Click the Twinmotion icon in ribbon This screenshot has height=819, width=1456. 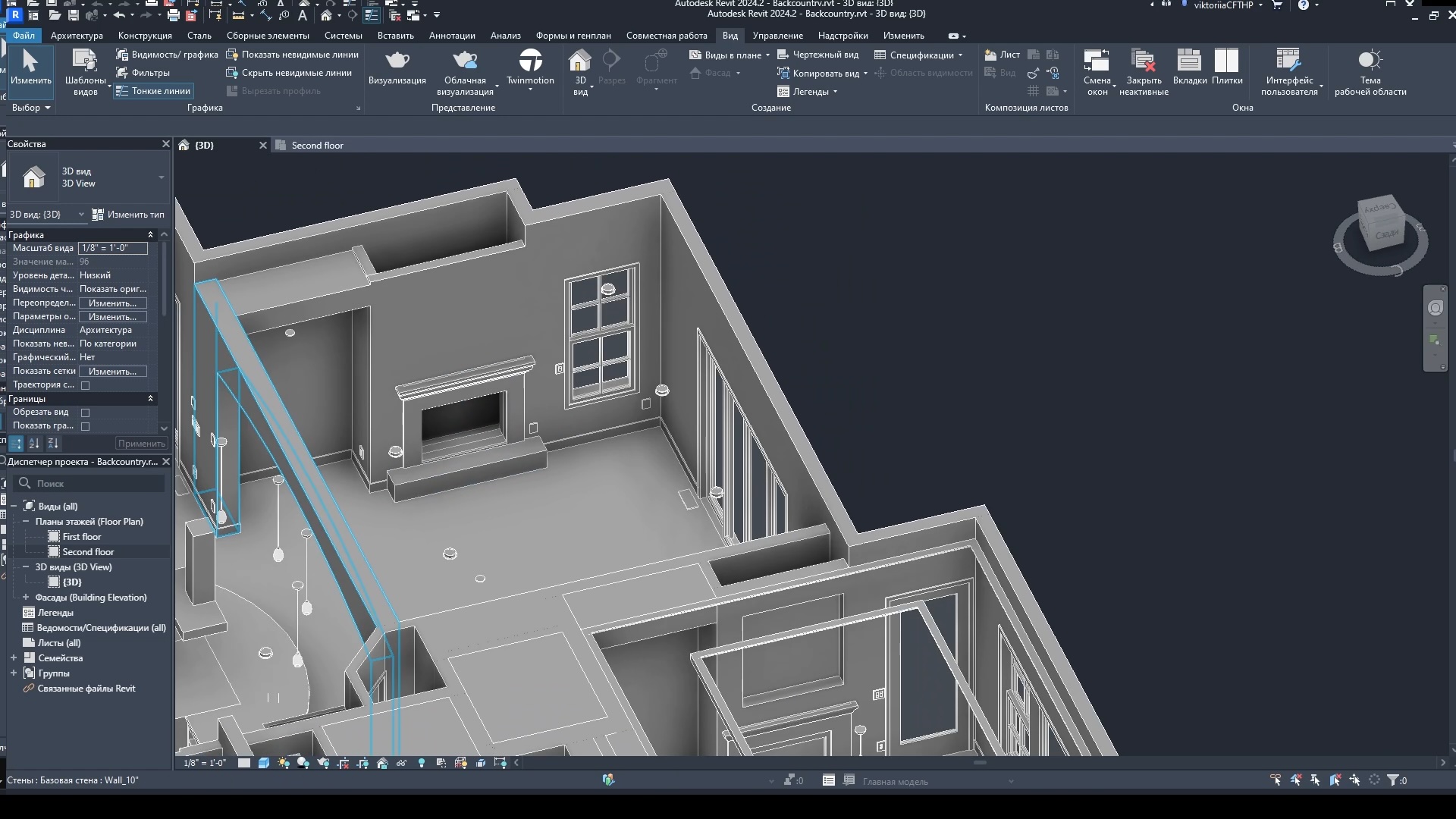click(x=530, y=61)
